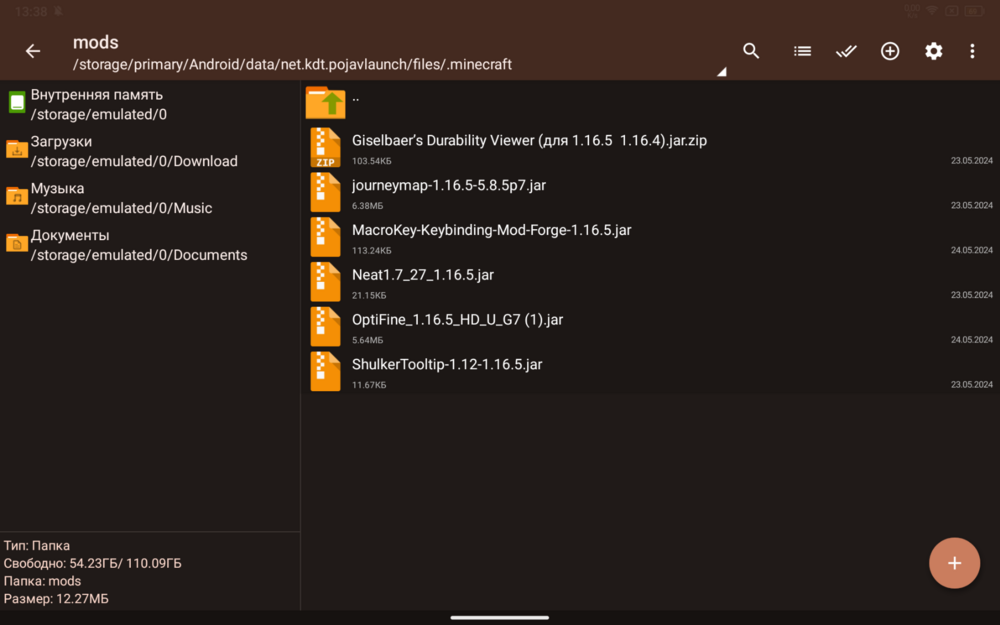Image resolution: width=1000 pixels, height=625 pixels.
Task: Open the '..' parent directory entry
Action: coord(651,102)
